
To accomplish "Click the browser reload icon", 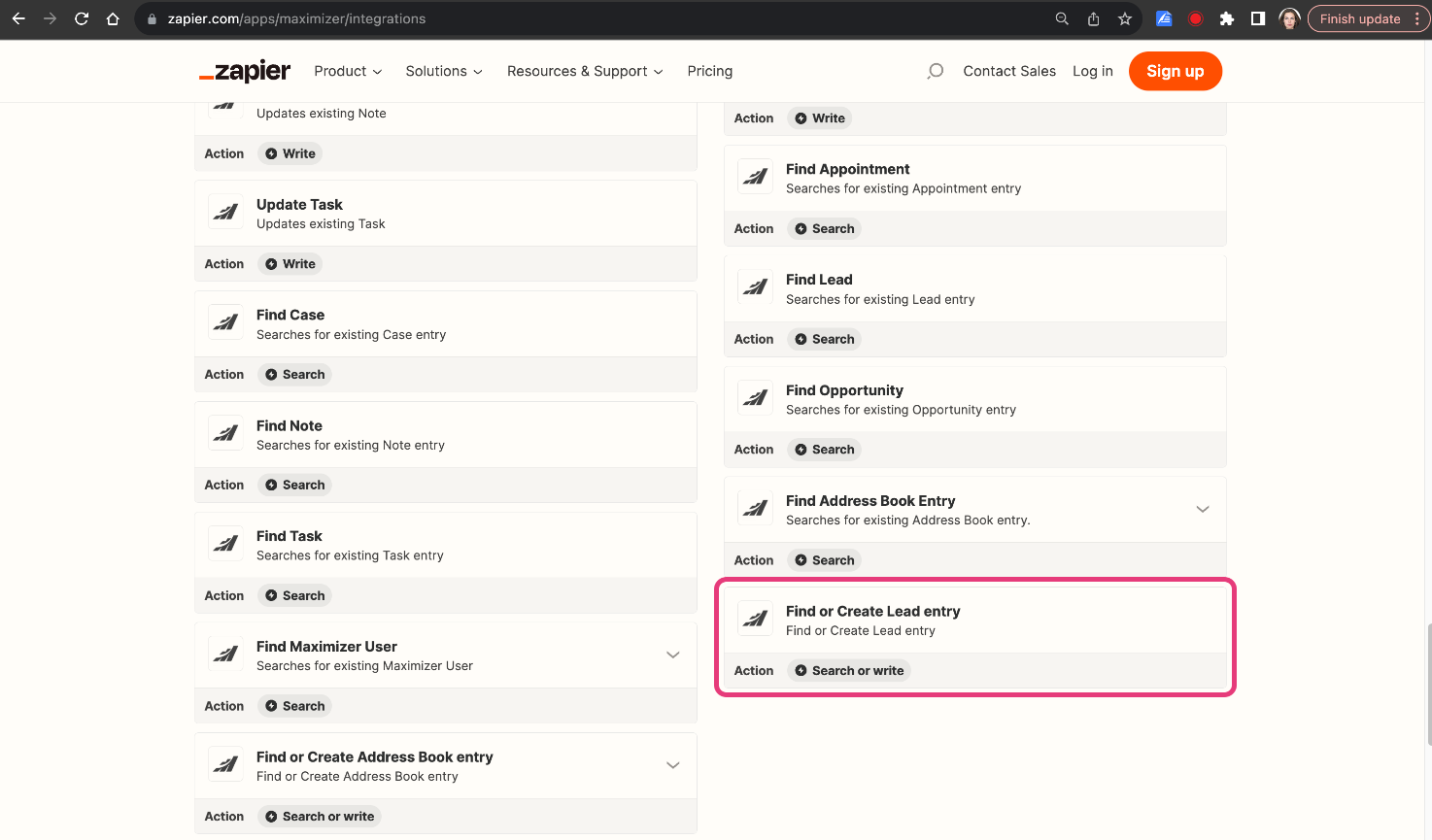I will (82, 18).
